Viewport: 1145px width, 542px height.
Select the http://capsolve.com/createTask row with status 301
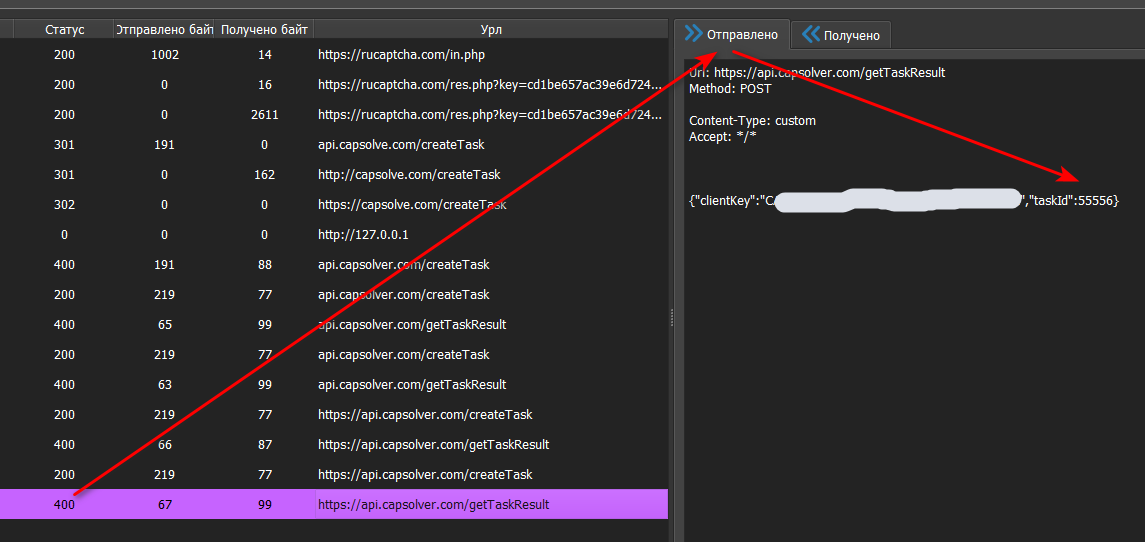pyautogui.click(x=409, y=175)
